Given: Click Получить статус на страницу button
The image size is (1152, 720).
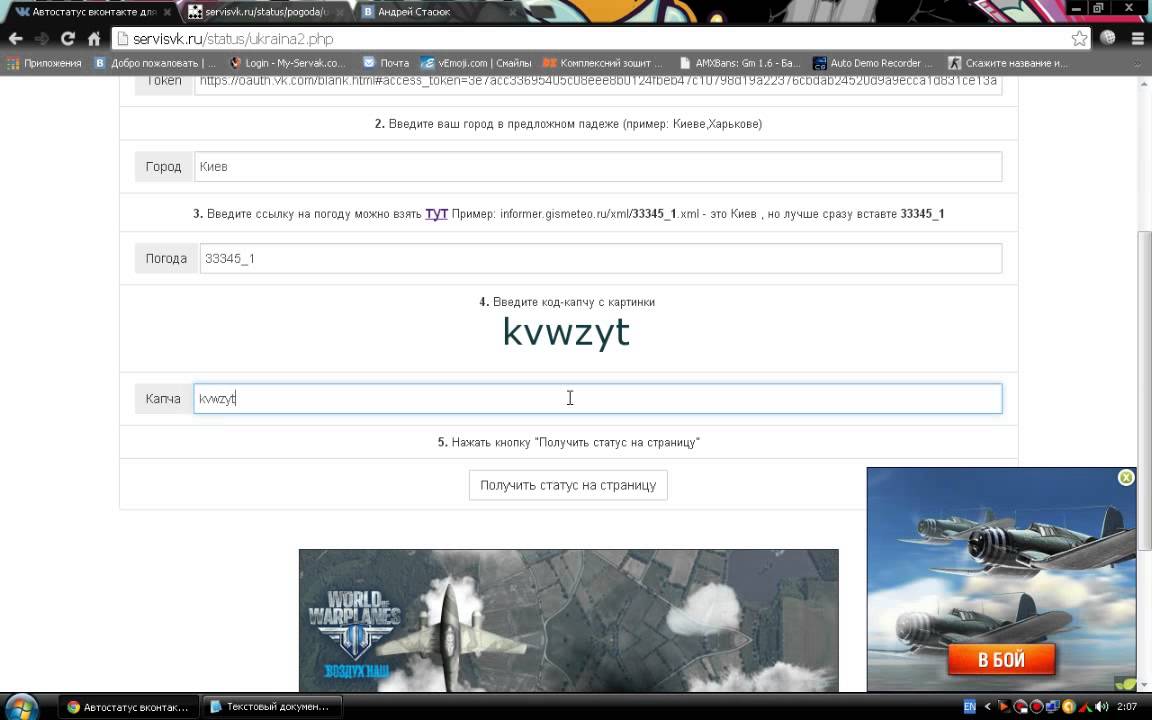Looking at the screenshot, I should click(568, 485).
